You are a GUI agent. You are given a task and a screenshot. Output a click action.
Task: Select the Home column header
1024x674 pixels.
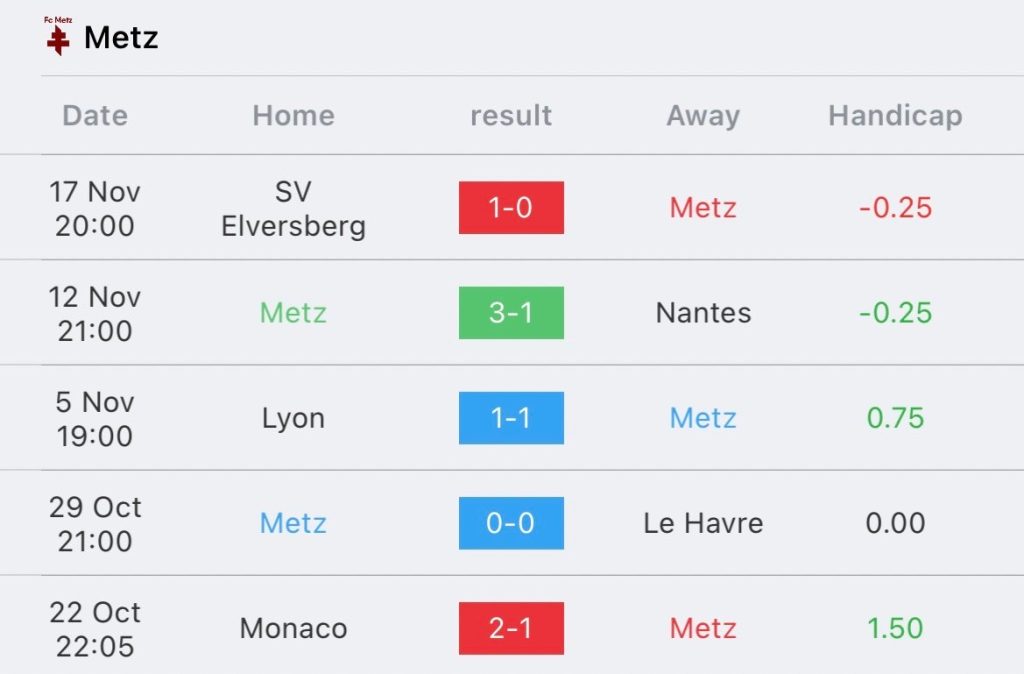[293, 116]
